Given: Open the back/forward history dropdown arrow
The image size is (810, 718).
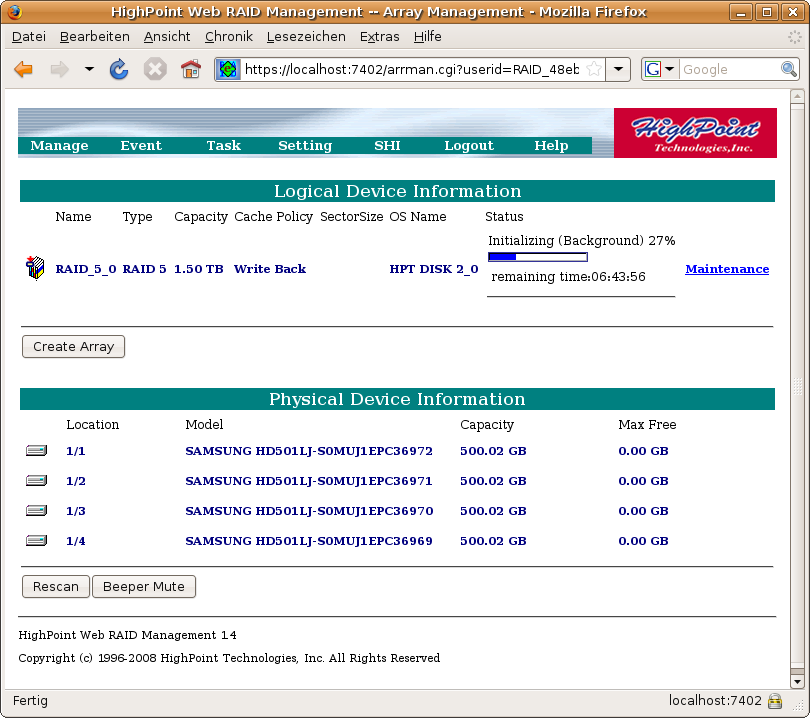Looking at the screenshot, I should (89, 69).
